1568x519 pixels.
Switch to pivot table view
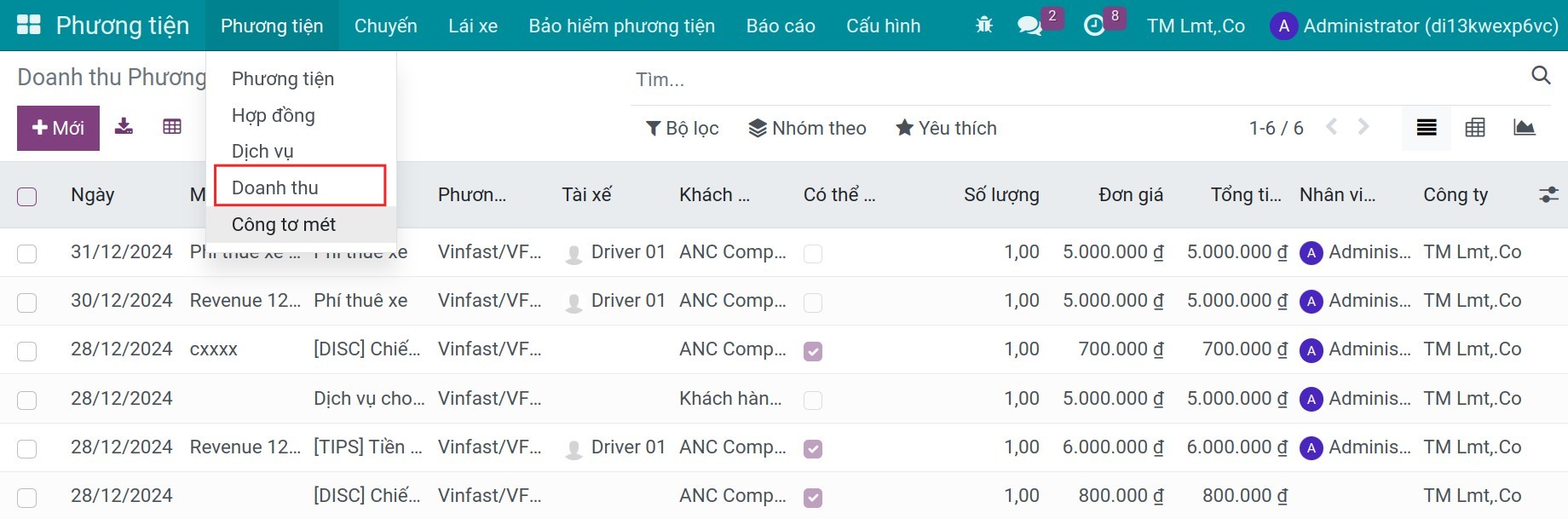pyautogui.click(x=1475, y=128)
